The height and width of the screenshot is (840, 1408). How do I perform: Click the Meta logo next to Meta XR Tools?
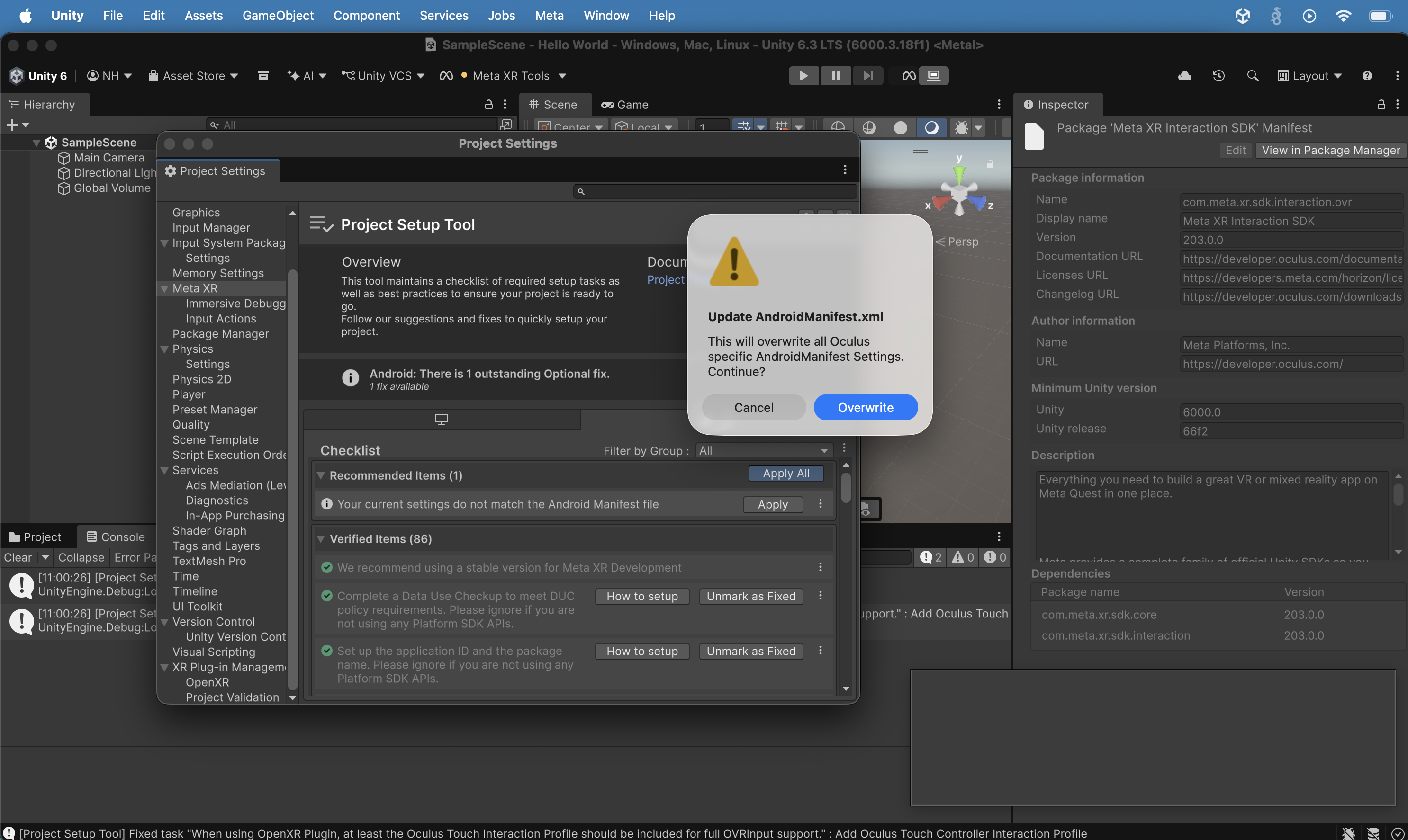446,76
